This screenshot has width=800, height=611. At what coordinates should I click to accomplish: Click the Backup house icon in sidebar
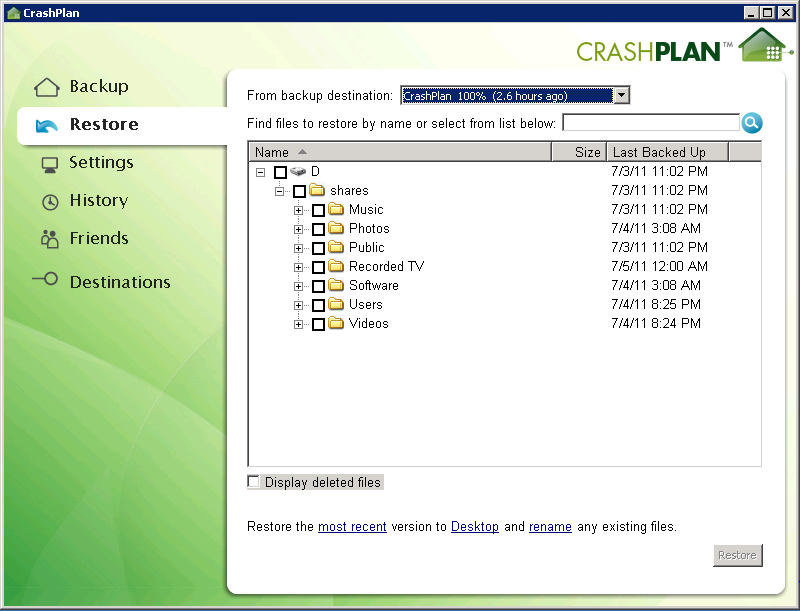[x=46, y=87]
